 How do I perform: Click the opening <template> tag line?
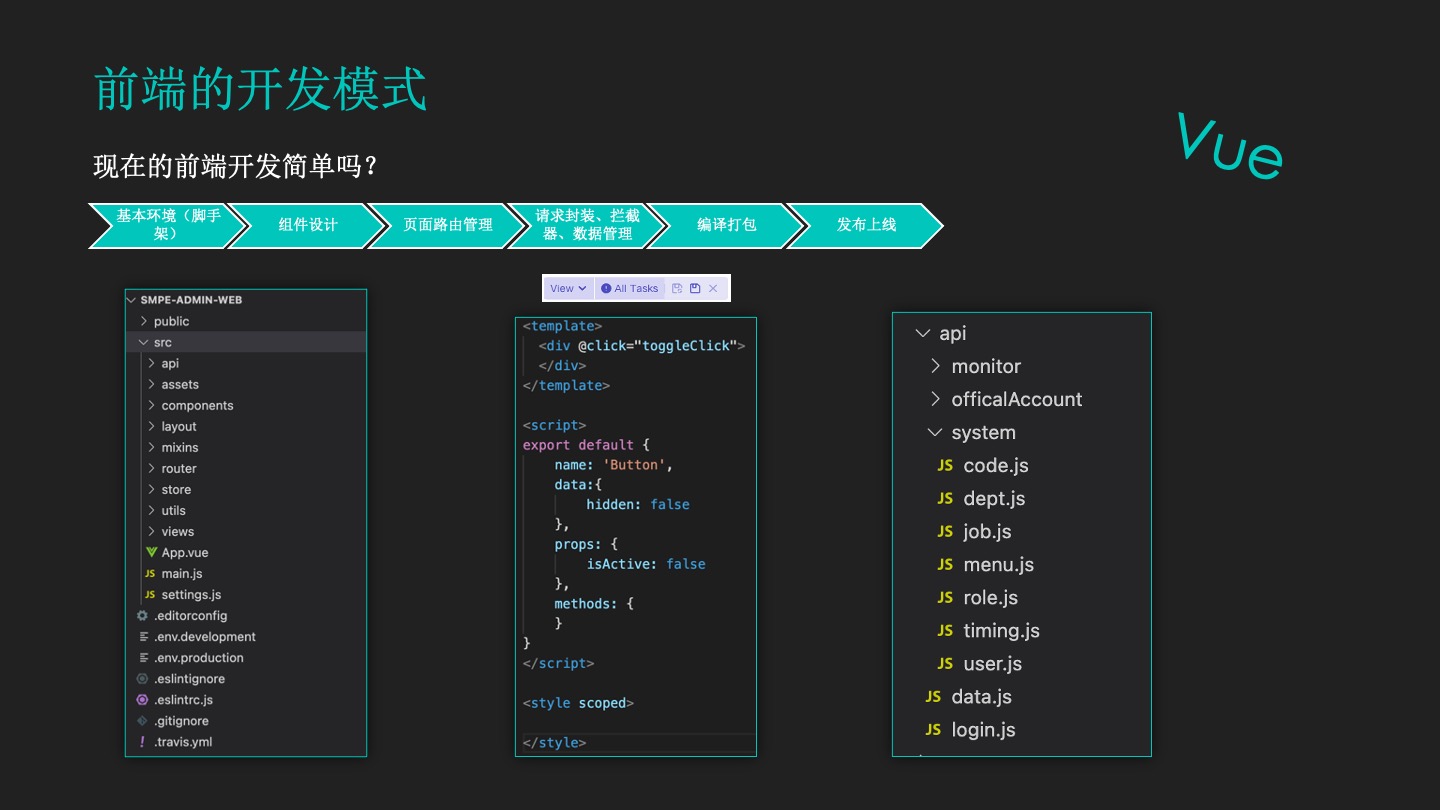(x=562, y=326)
